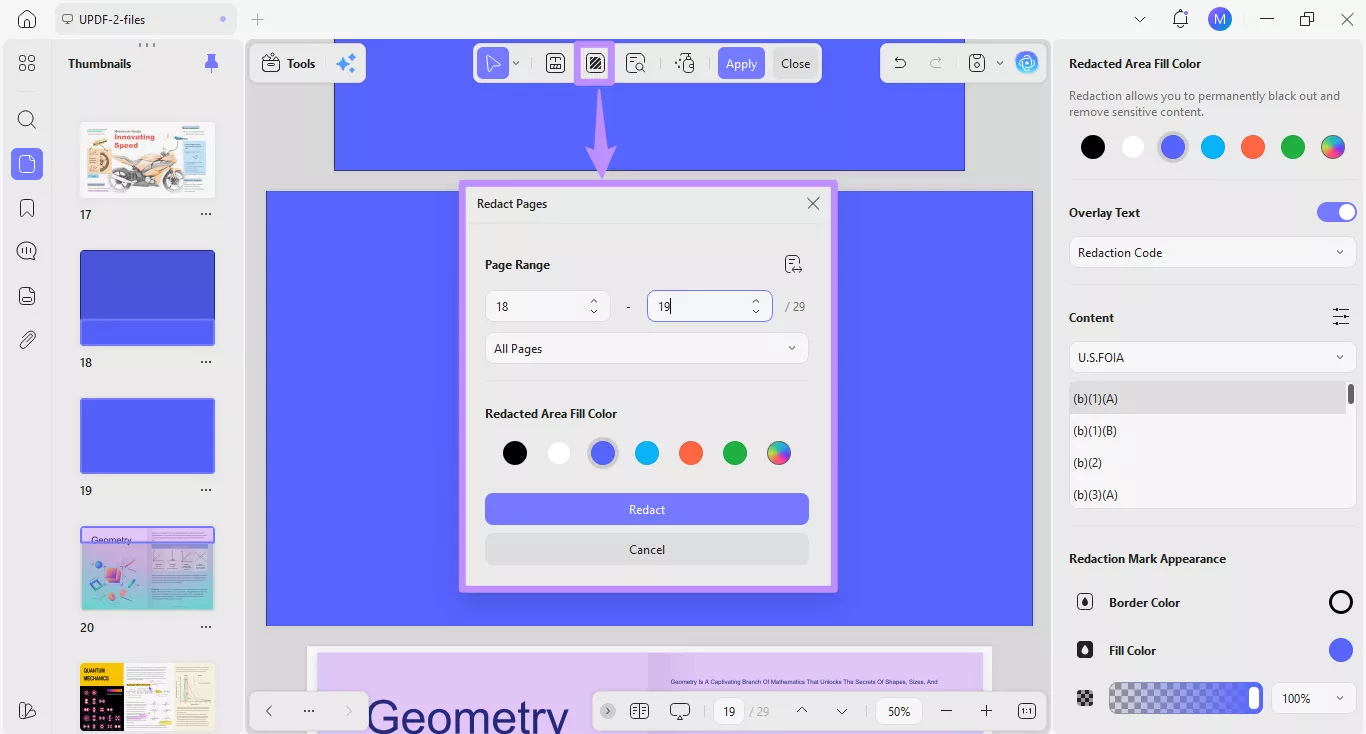Open options menu for thumbnail 19
The width and height of the screenshot is (1366, 734).
(206, 490)
